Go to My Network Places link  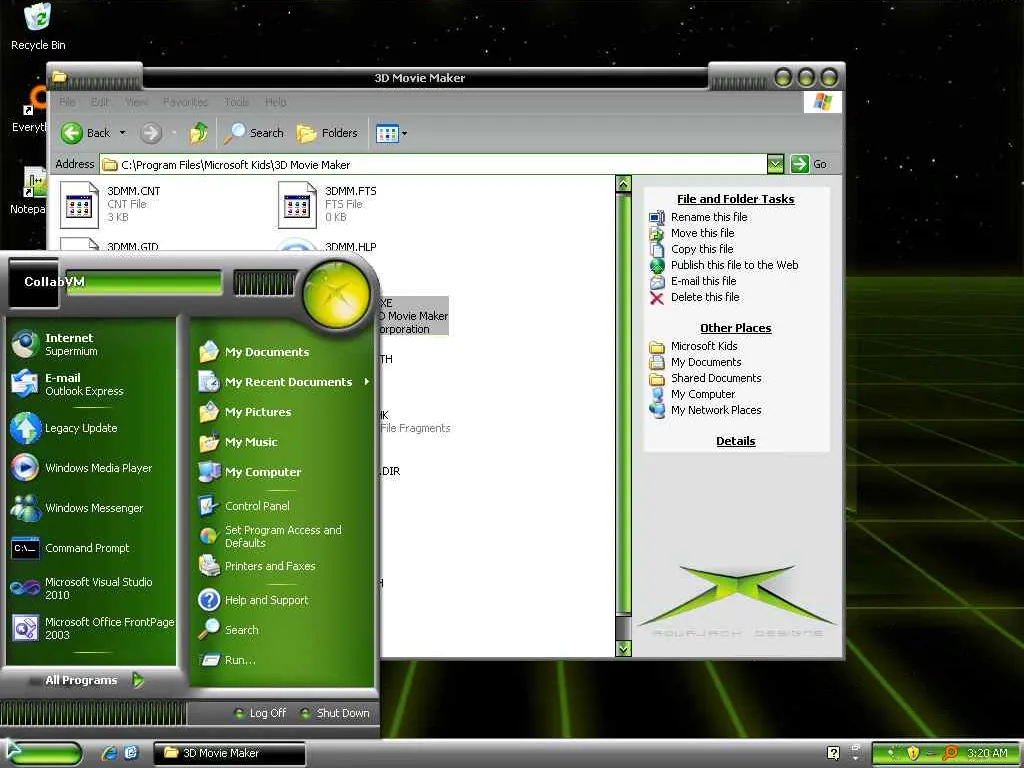(x=716, y=410)
